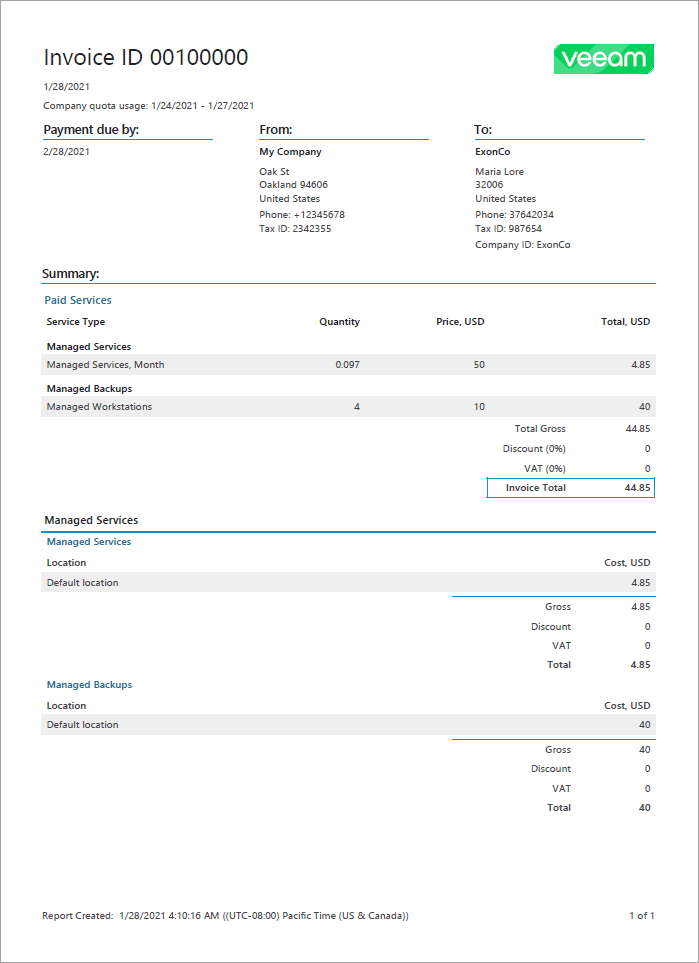Screen dimensions: 699x963
Task: Click the My Company sender name
Action: pyautogui.click(x=290, y=152)
